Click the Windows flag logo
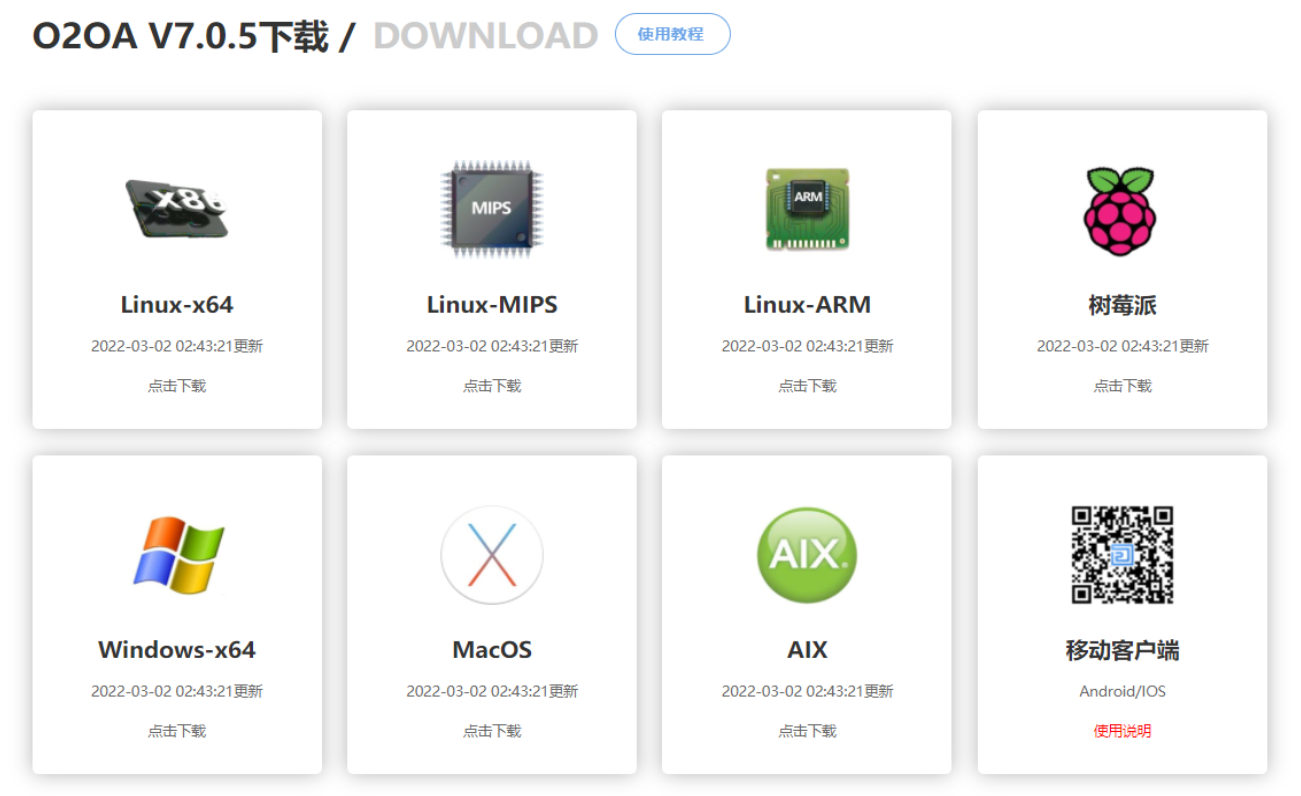 [x=178, y=554]
